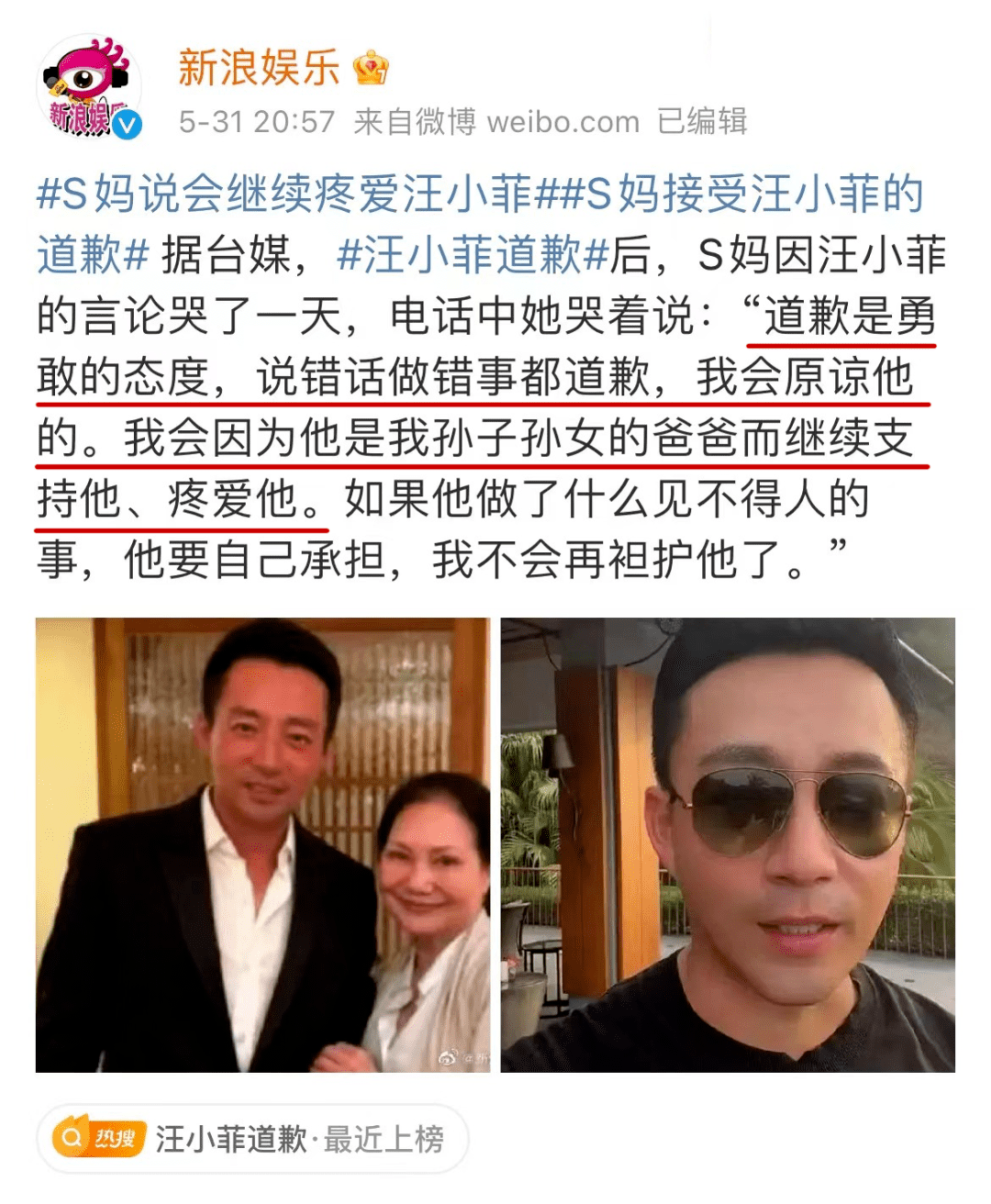The width and height of the screenshot is (991, 1204).
Task: Click the 5-31 20:57 post timestamp
Action: 257,121
